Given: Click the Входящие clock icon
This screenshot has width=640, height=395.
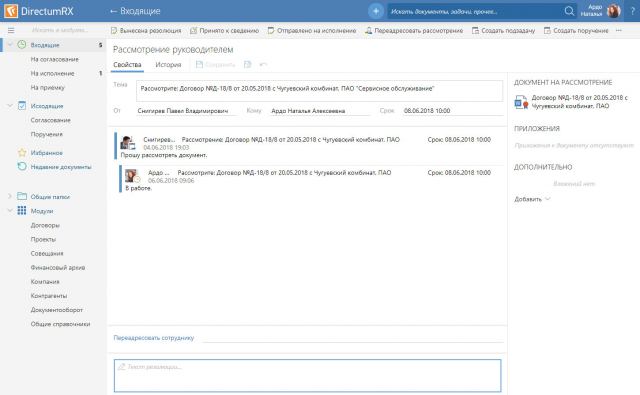Looking at the screenshot, I should (x=22, y=45).
